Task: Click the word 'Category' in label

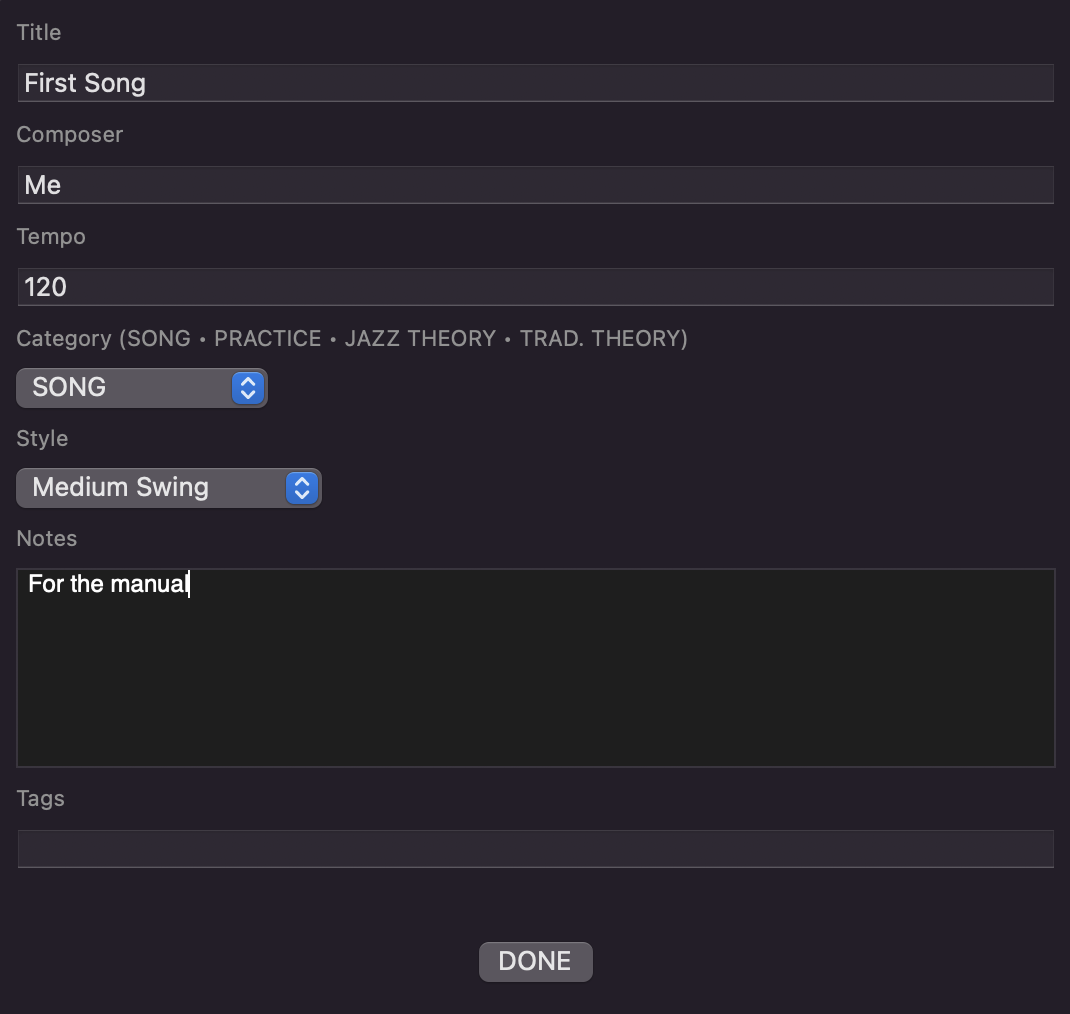Action: 64,338
